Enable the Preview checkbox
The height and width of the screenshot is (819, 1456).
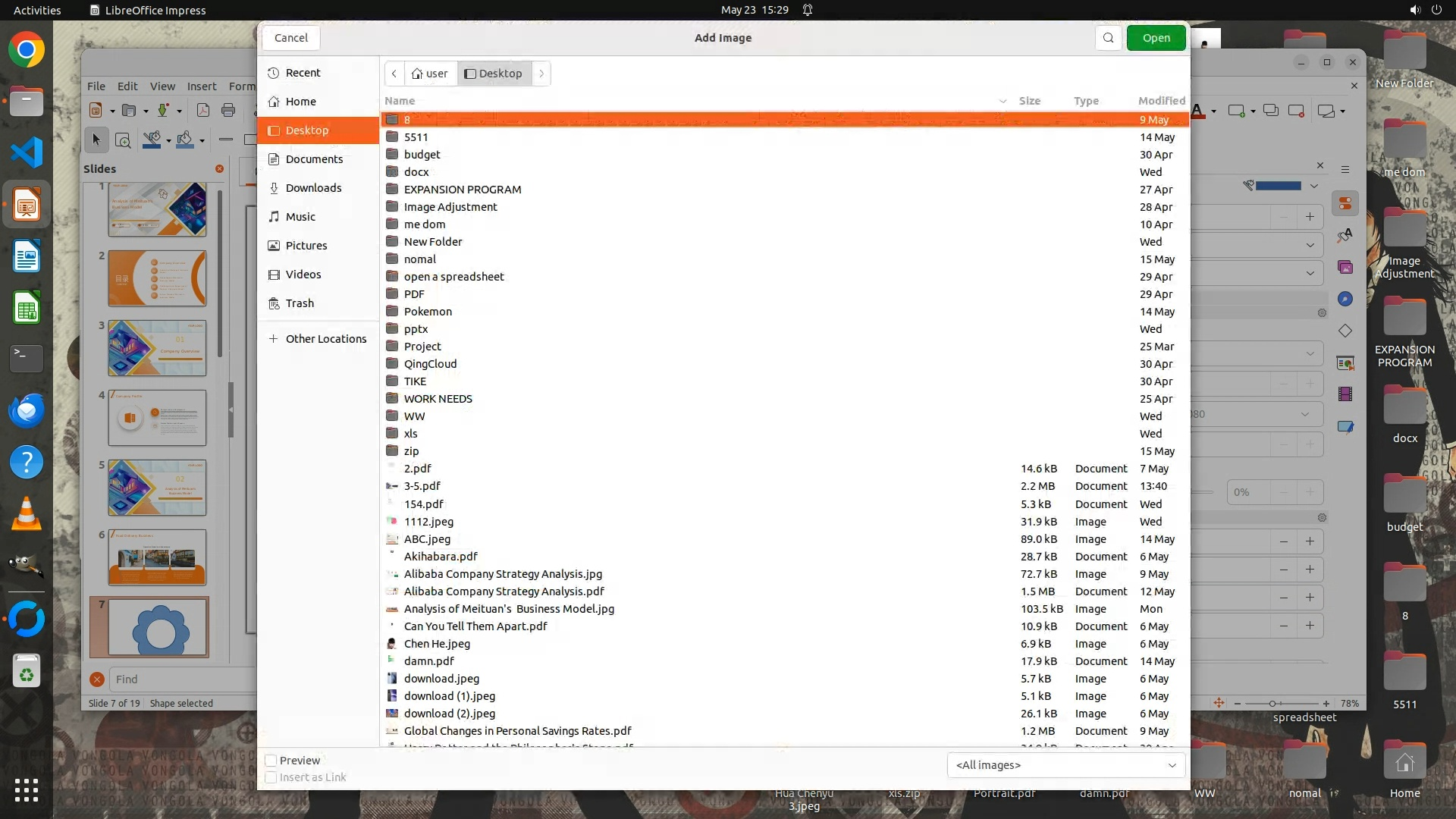point(271,761)
